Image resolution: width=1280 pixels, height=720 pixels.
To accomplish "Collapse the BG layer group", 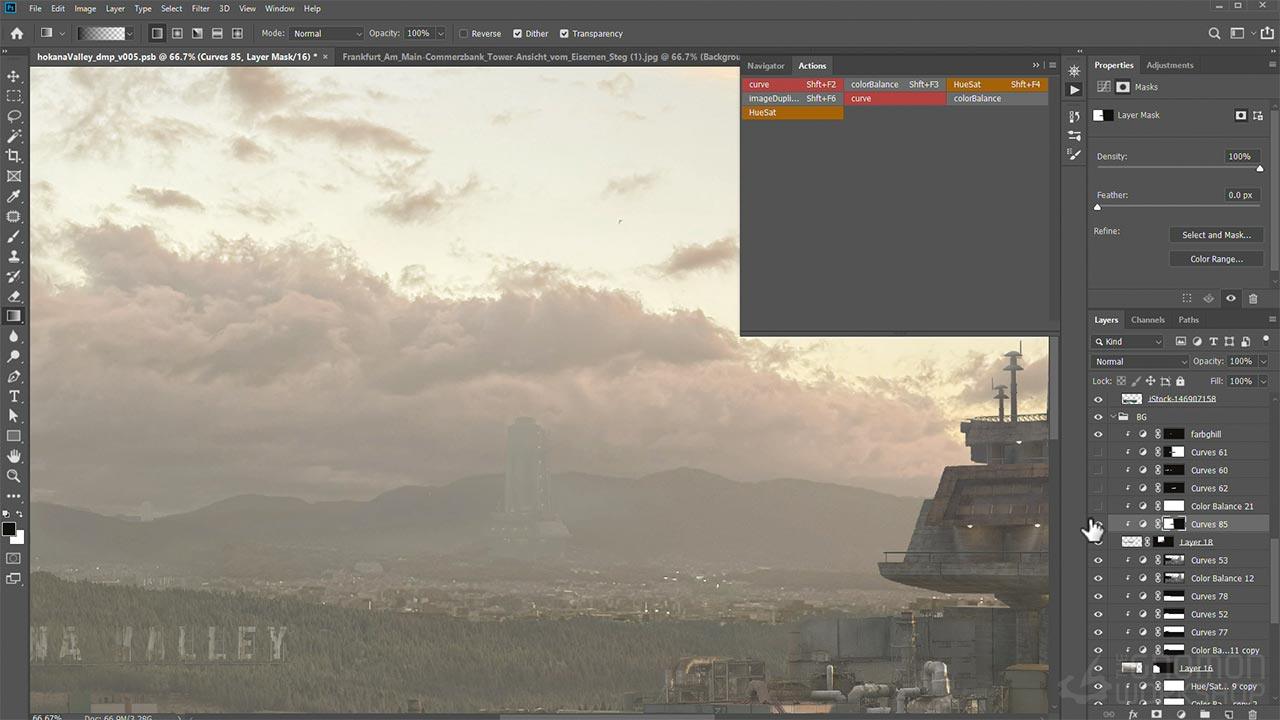I will coord(1113,417).
